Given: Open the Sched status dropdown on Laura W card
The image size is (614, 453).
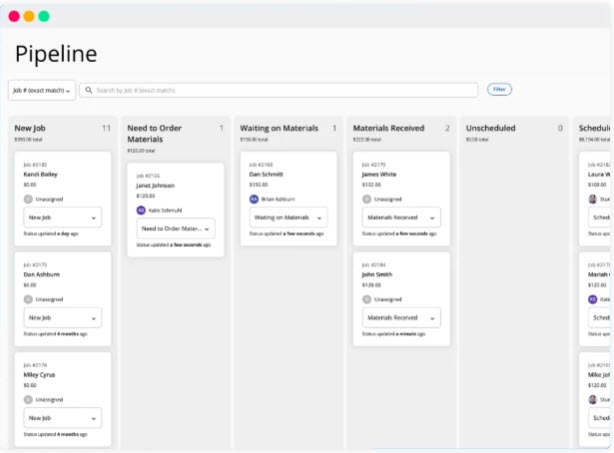Looking at the screenshot, I should tap(599, 217).
